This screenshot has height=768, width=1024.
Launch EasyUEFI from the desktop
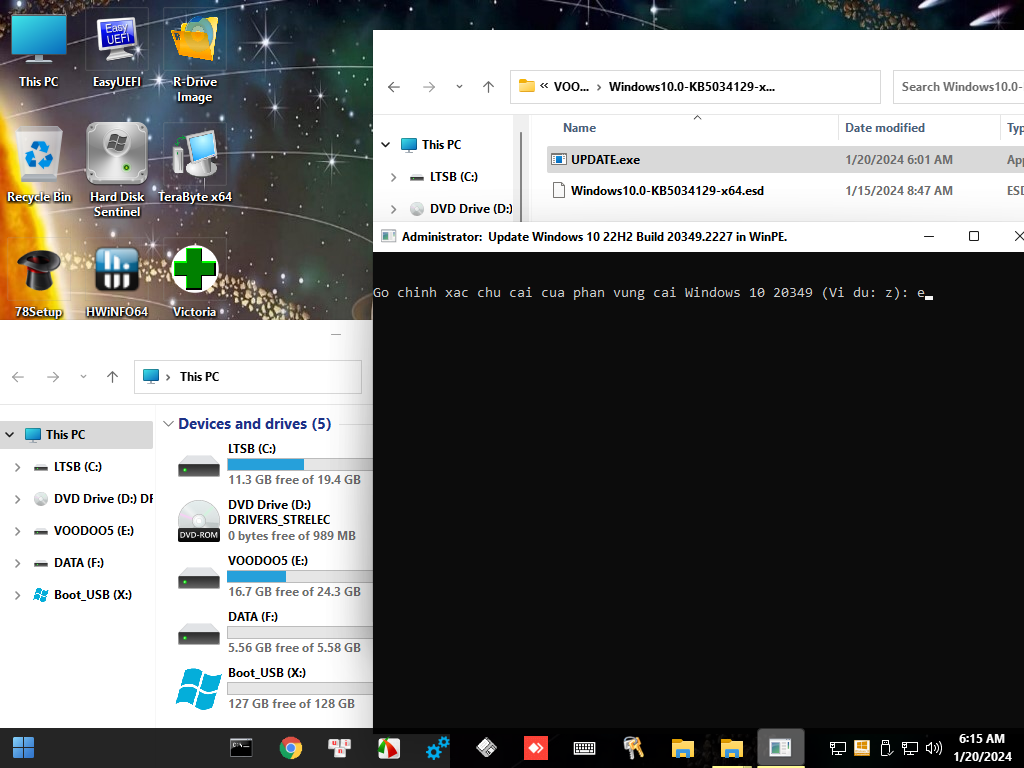click(x=117, y=51)
